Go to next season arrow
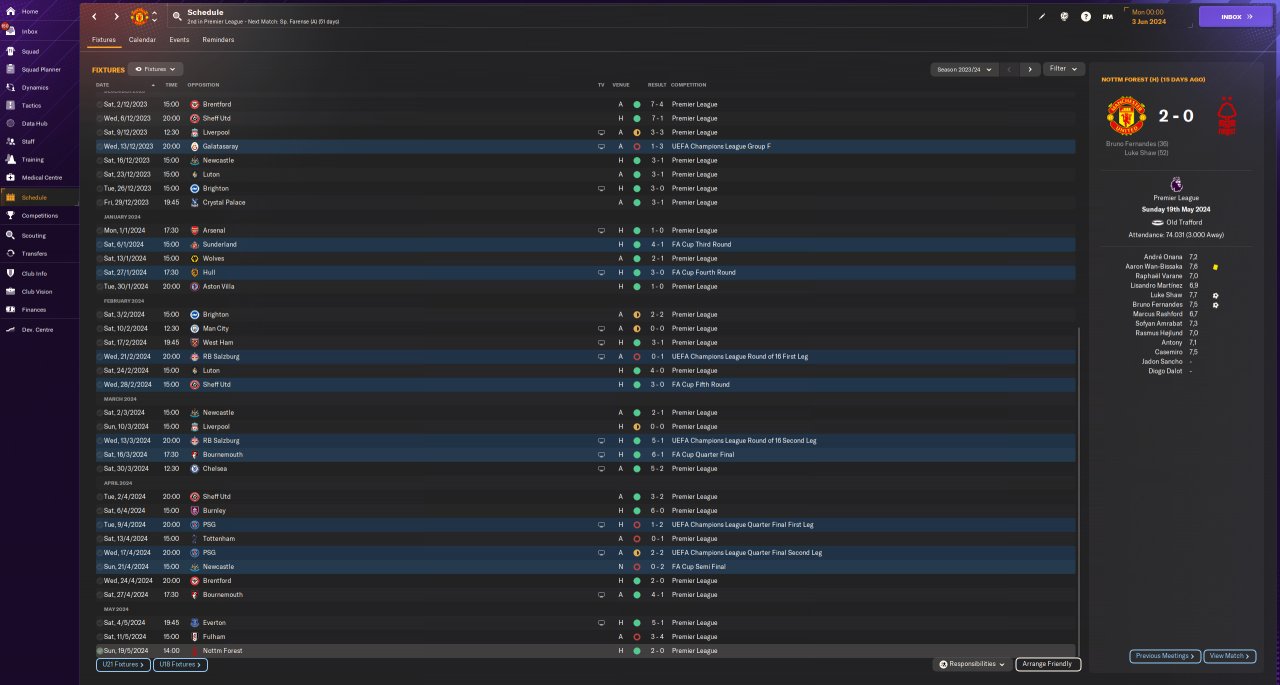Image resolution: width=1280 pixels, height=685 pixels. [1030, 69]
